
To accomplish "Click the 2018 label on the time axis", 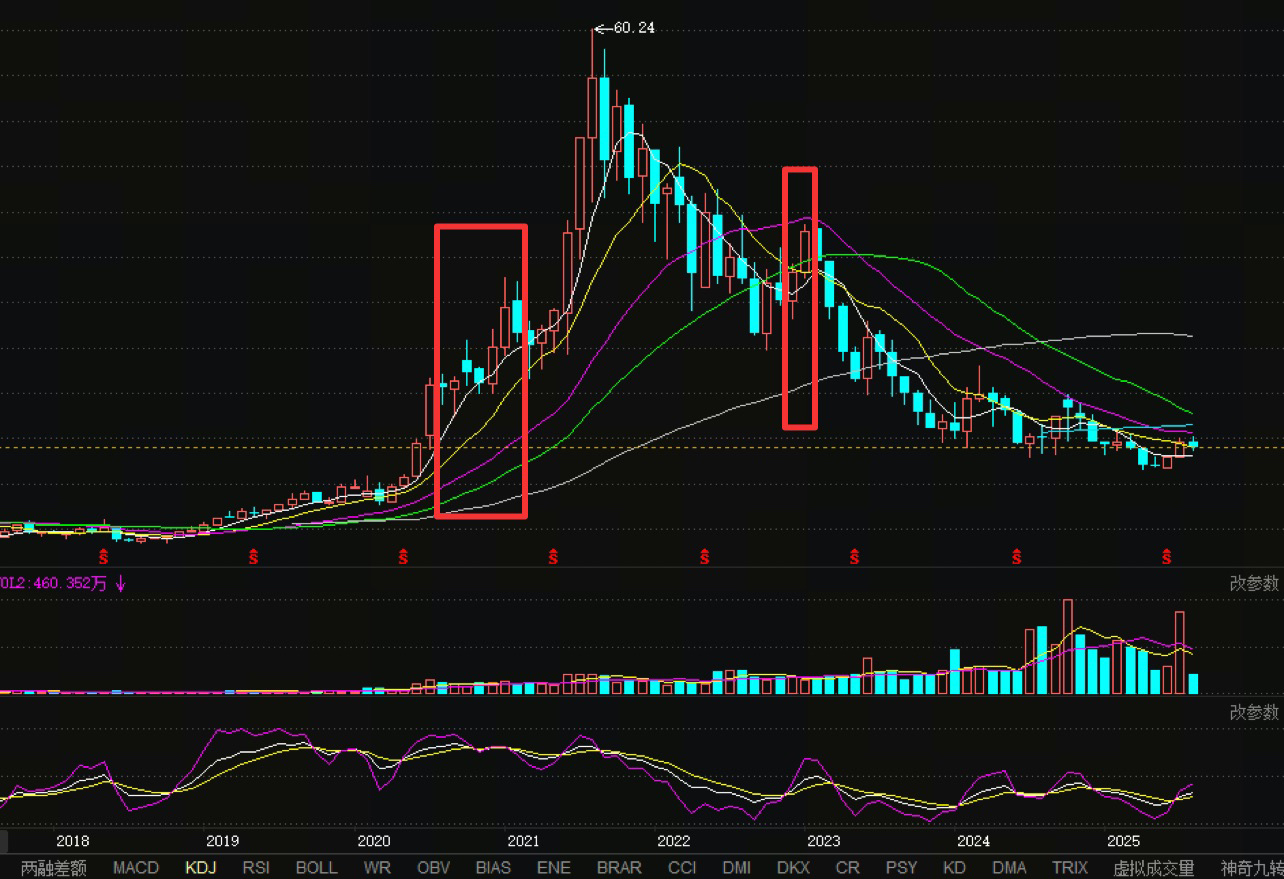I will (x=73, y=841).
